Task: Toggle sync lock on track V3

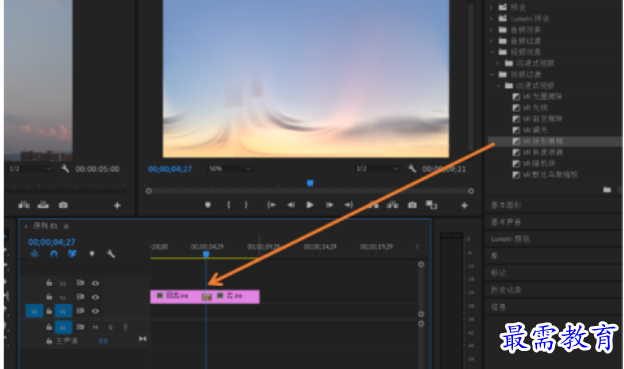Action: pos(80,283)
